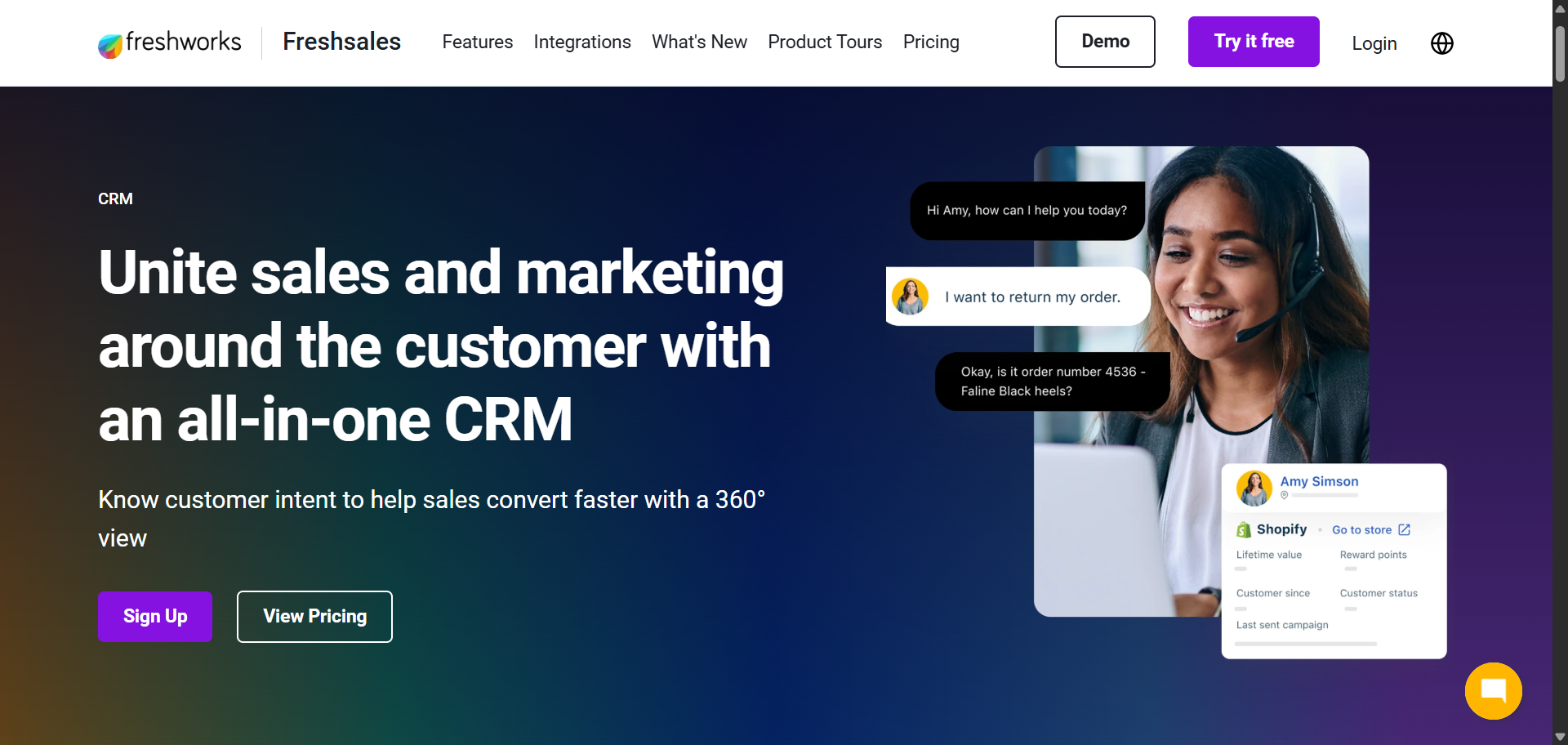Open the language globe selector
This screenshot has height=745, width=1568.
click(1442, 43)
